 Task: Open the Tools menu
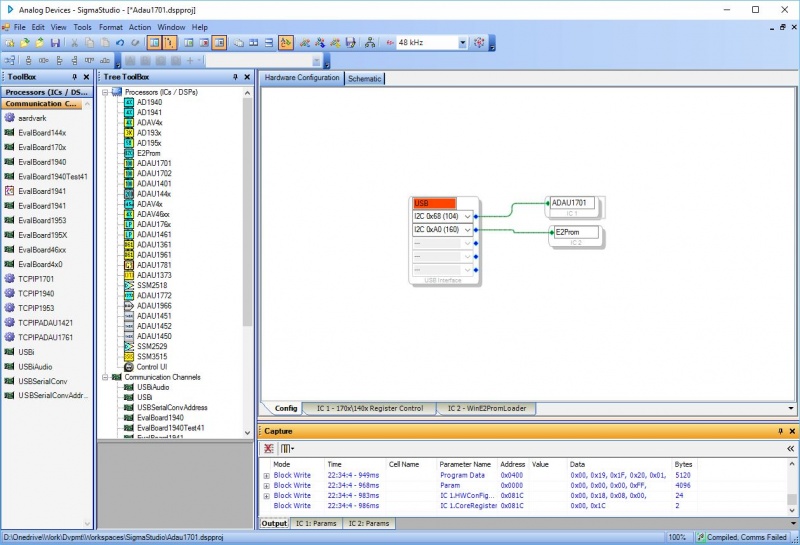pos(82,27)
